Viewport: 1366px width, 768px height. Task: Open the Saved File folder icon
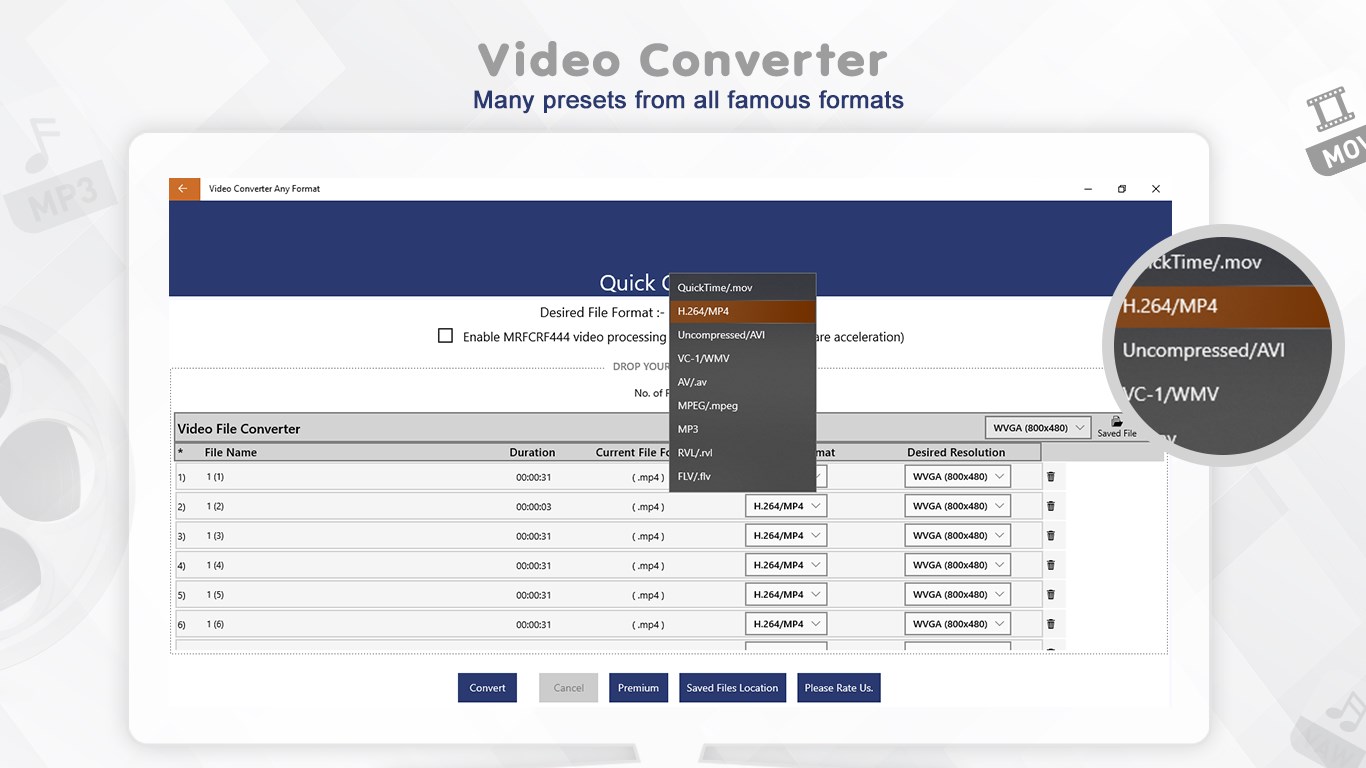(1117, 422)
